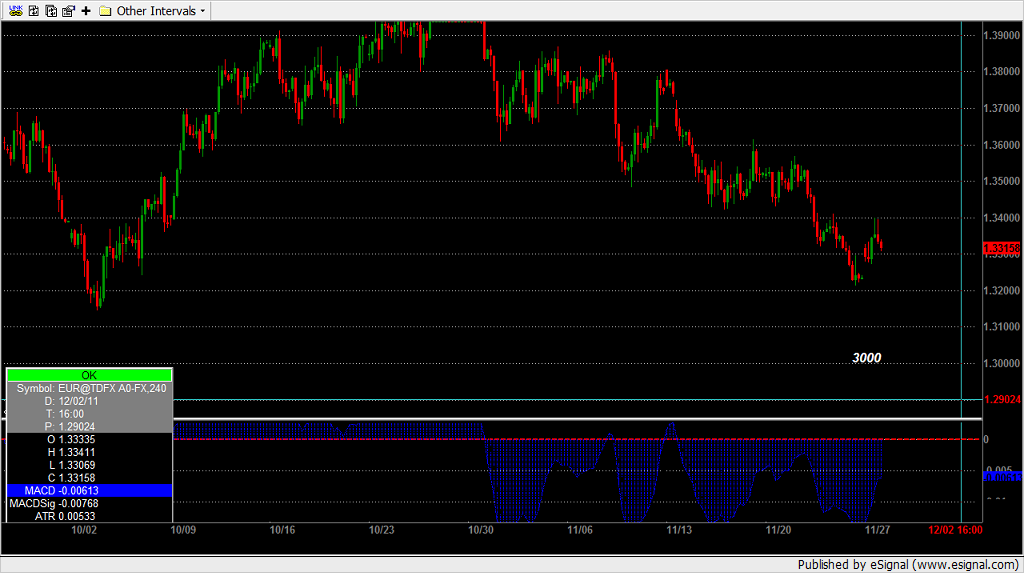Select the Symbol EUR@TDFX A0-FX,240 row
Viewport: 1024px width, 573px height.
(x=89, y=388)
